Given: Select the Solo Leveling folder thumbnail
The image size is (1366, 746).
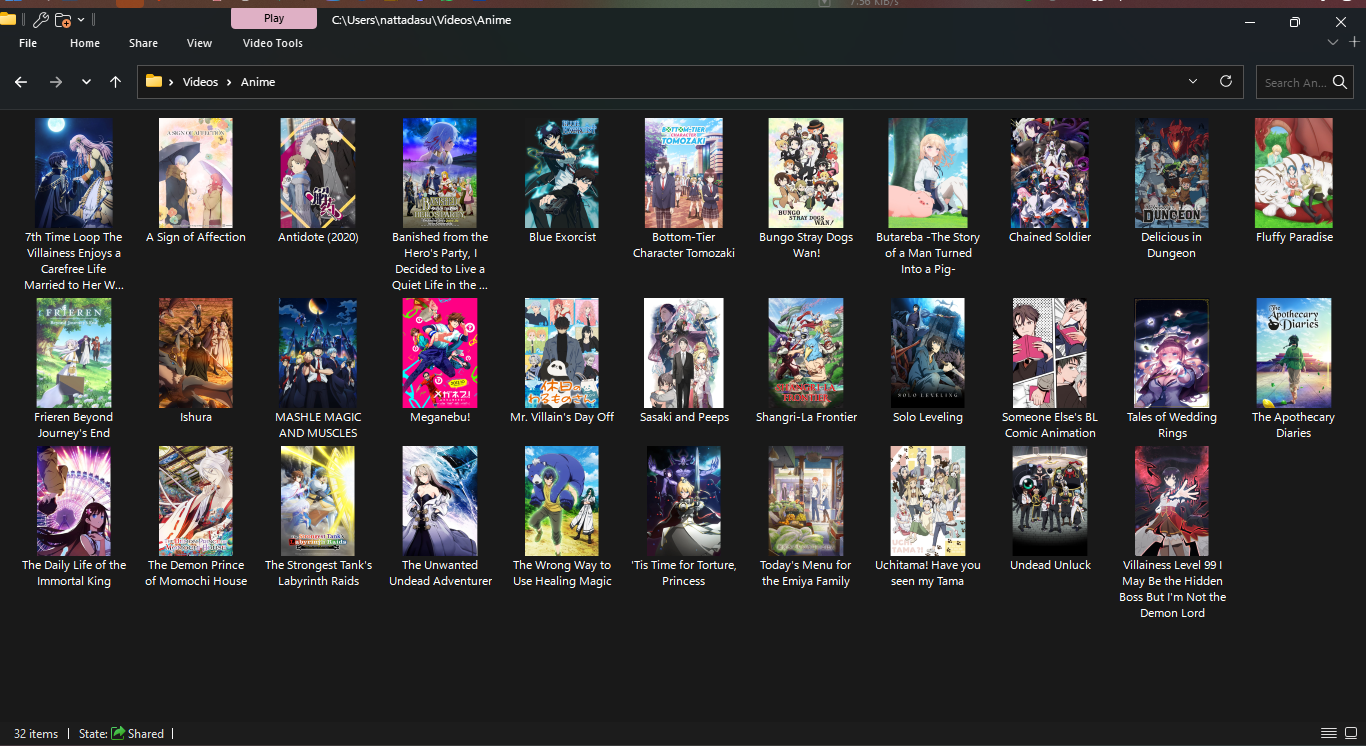Looking at the screenshot, I should (x=927, y=352).
